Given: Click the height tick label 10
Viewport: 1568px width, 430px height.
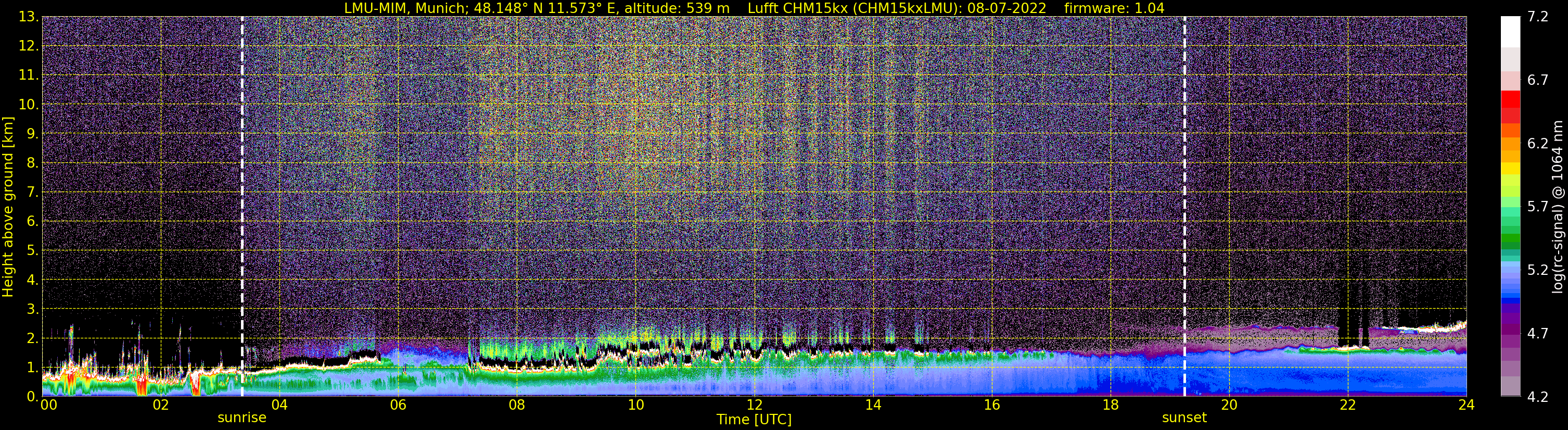Looking at the screenshot, I should [x=29, y=104].
